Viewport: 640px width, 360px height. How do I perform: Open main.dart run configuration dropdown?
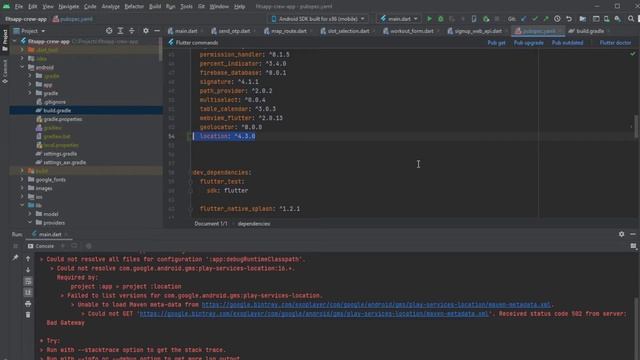pyautogui.click(x=398, y=19)
